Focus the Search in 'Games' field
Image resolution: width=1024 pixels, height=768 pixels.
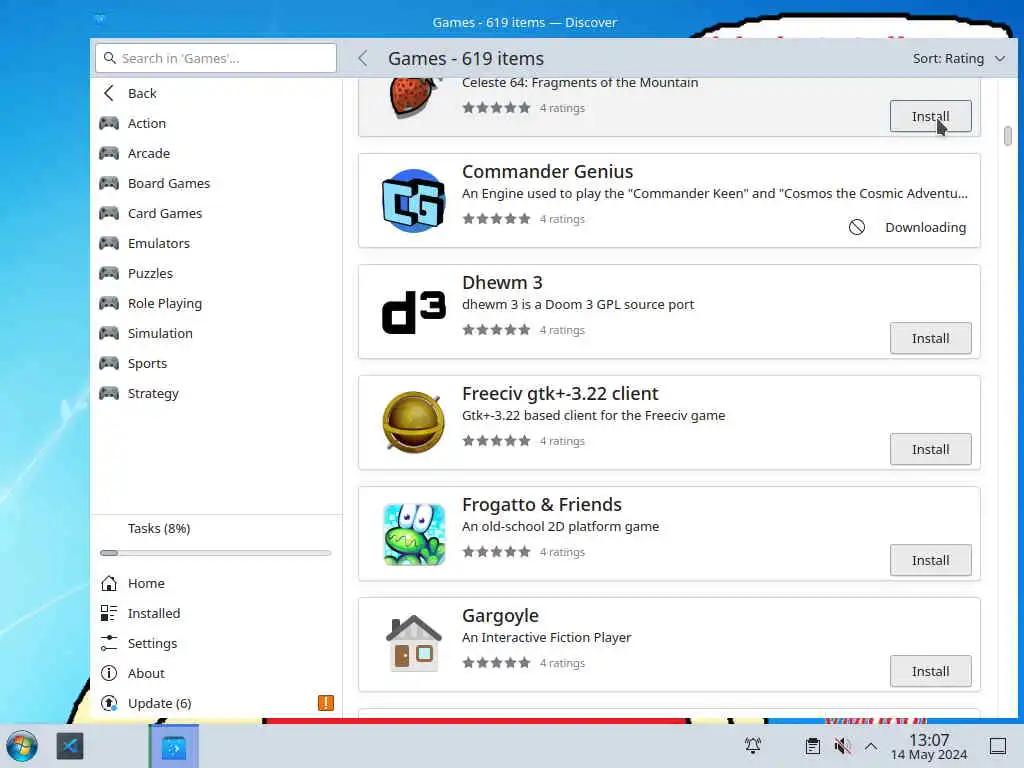click(216, 58)
